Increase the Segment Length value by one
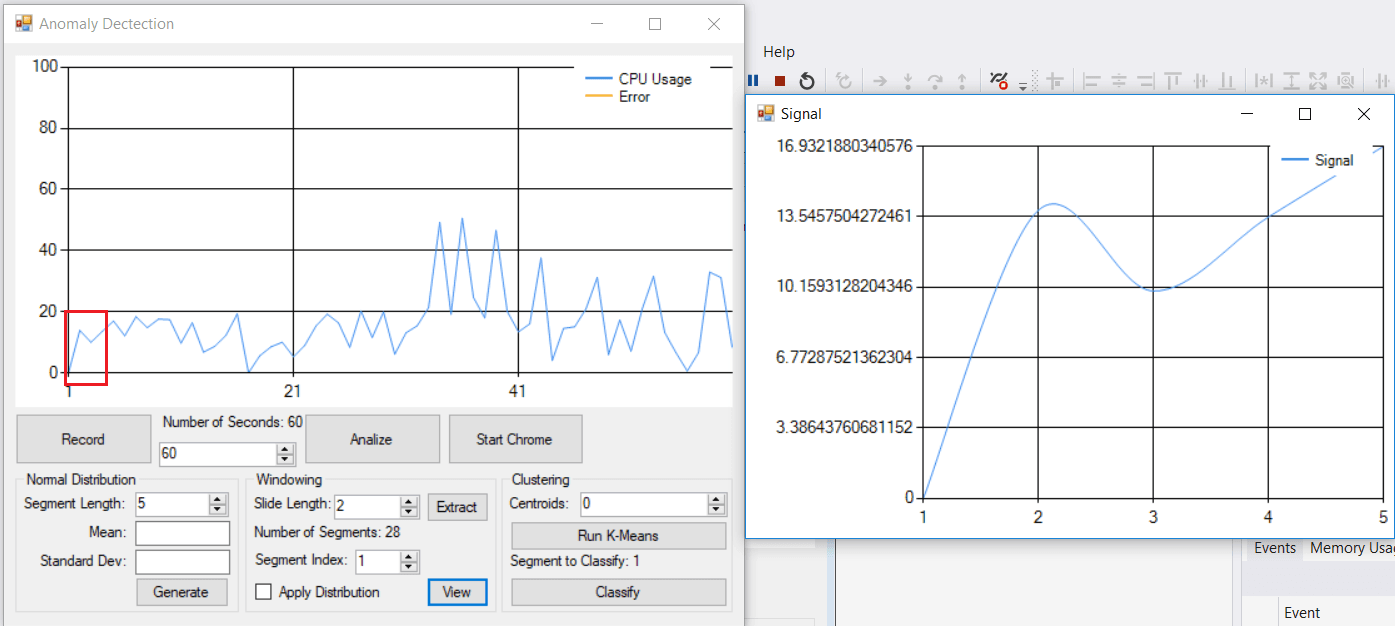Screen dimensions: 1395x626 [218, 499]
